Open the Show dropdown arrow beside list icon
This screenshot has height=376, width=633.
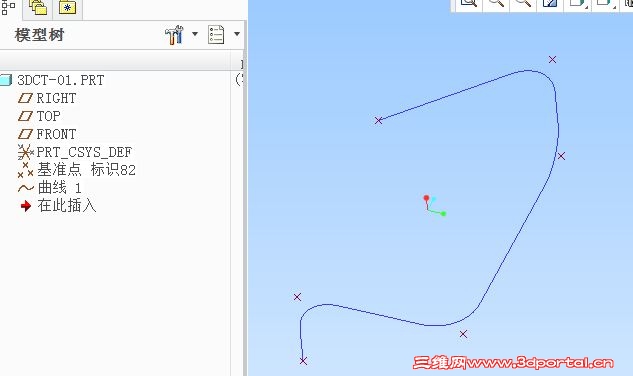(x=237, y=34)
